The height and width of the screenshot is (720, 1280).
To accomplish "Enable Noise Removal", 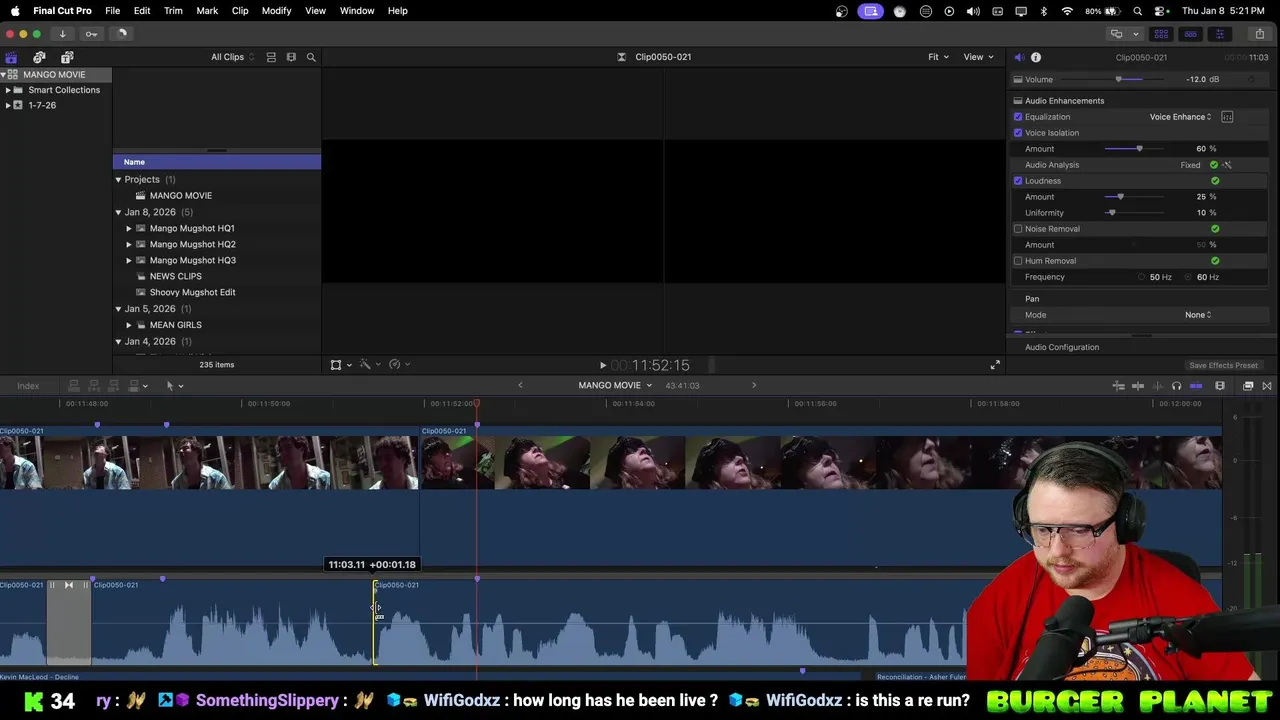I will point(1018,229).
